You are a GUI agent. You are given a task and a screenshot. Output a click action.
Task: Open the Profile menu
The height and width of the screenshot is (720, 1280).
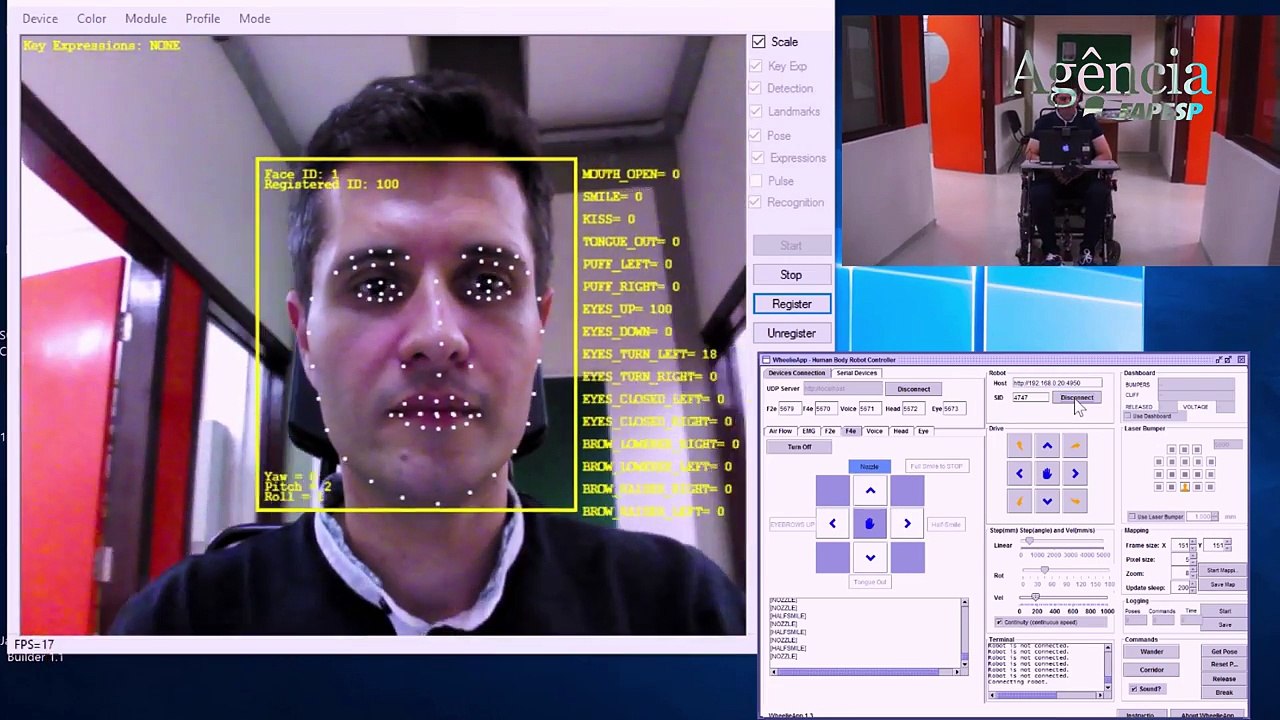click(203, 18)
